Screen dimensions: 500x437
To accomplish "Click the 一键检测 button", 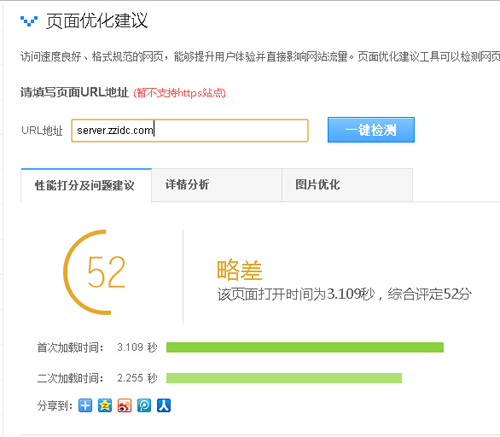I will tap(371, 130).
